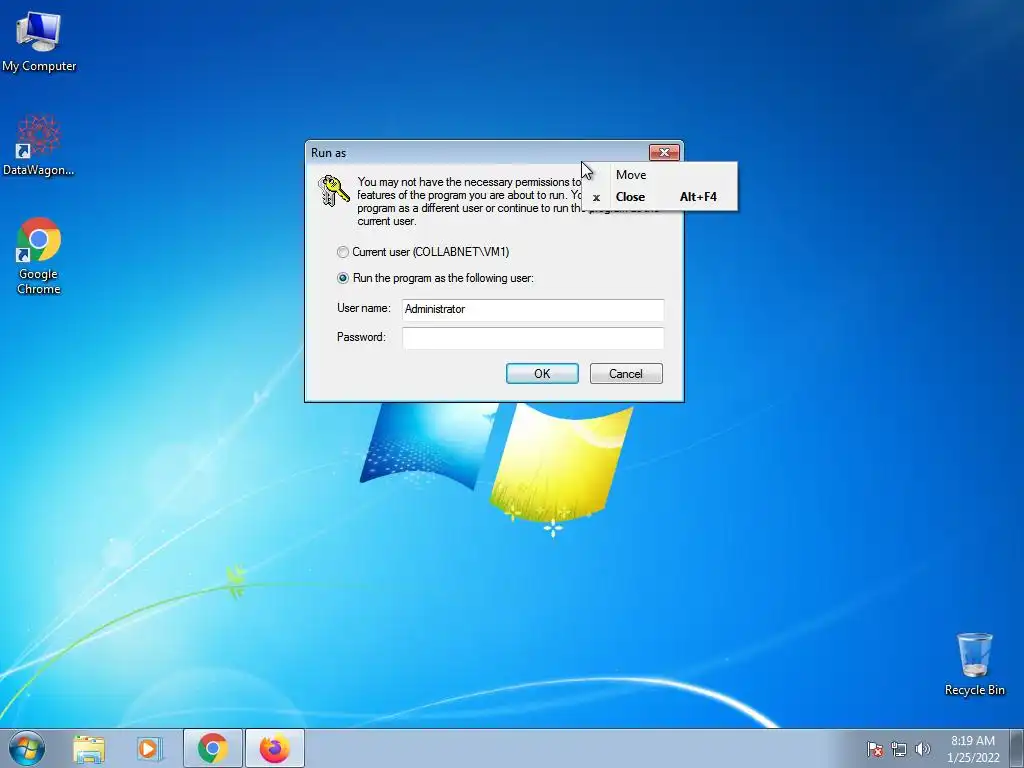1024x768 pixels.
Task: Cancel the Run as dialog
Action: point(626,374)
